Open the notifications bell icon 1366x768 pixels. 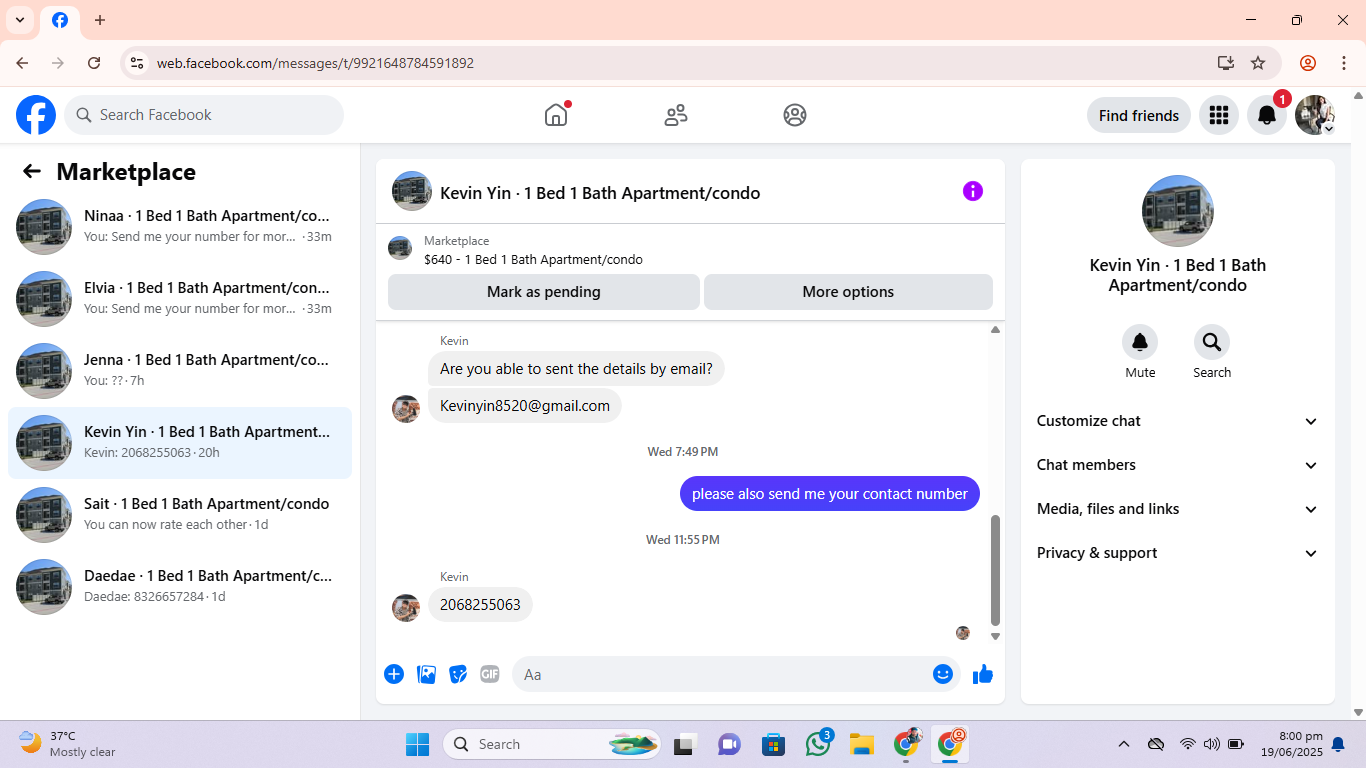(1266, 115)
